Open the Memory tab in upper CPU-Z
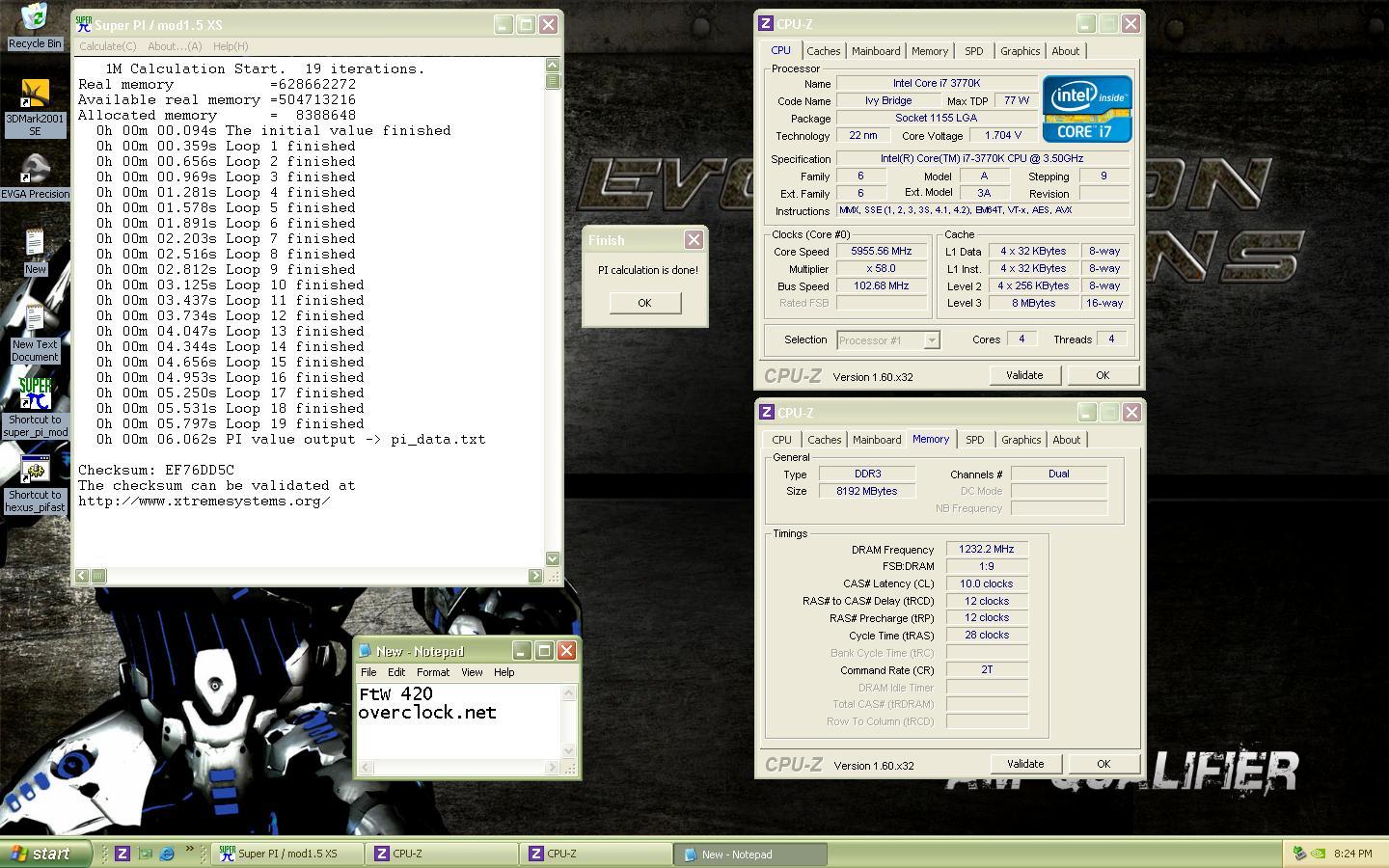Viewport: 1389px width, 868px height. click(x=930, y=51)
